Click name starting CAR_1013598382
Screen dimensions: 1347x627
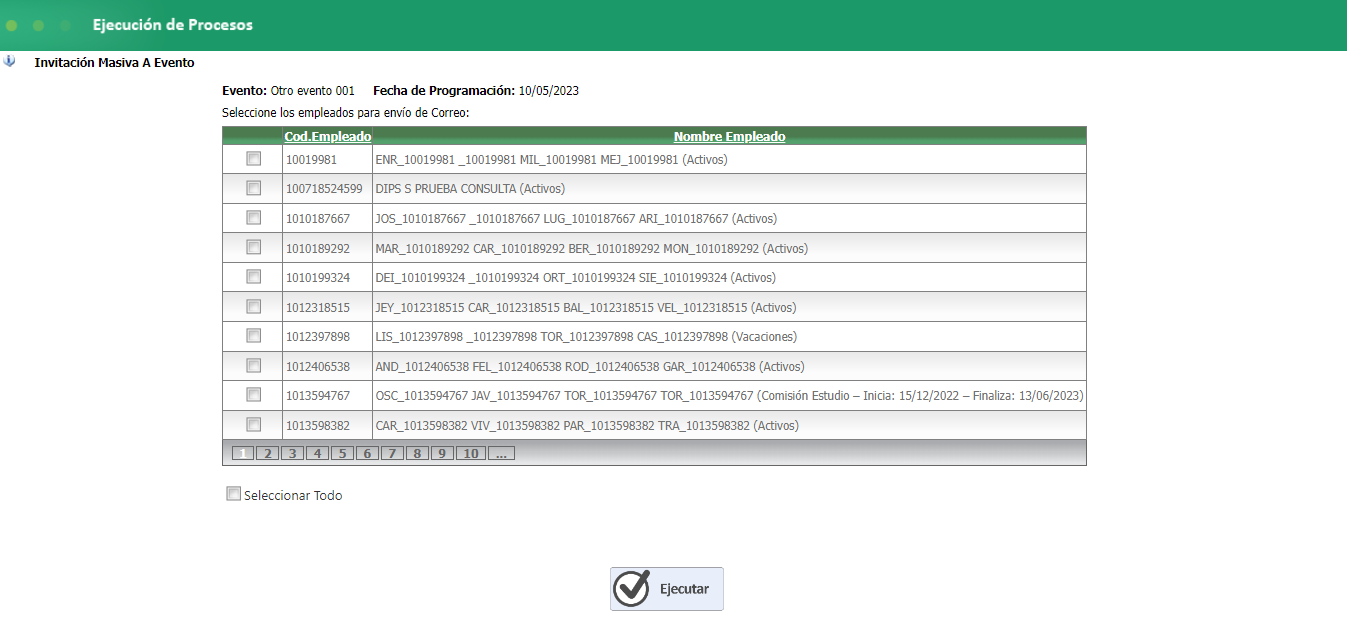coord(586,425)
